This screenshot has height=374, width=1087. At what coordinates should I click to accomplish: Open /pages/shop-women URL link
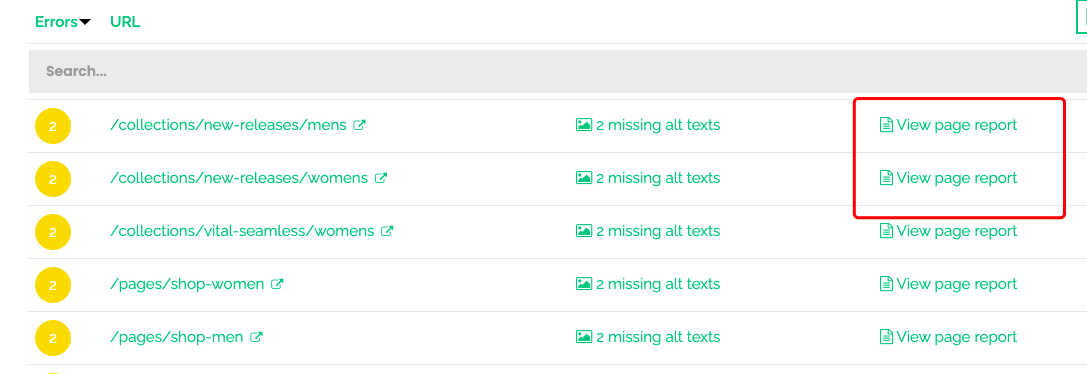[187, 284]
